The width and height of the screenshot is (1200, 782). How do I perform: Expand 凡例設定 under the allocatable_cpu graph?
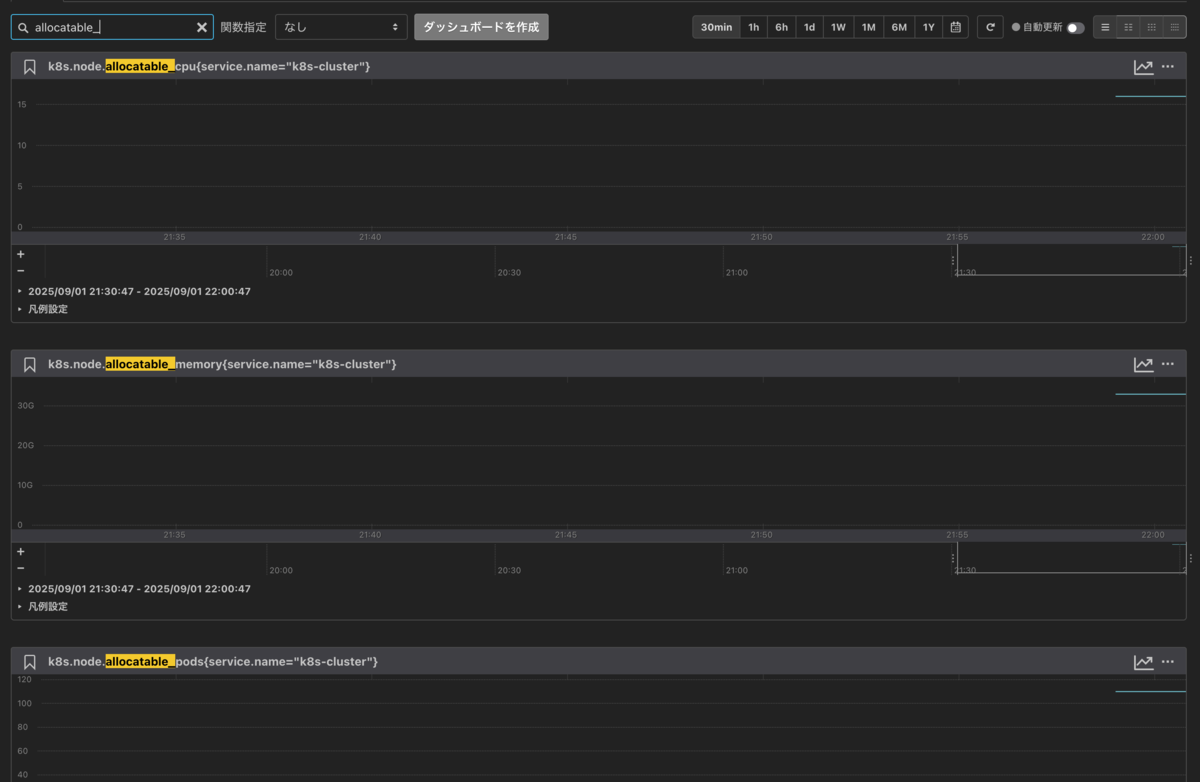tap(48, 309)
